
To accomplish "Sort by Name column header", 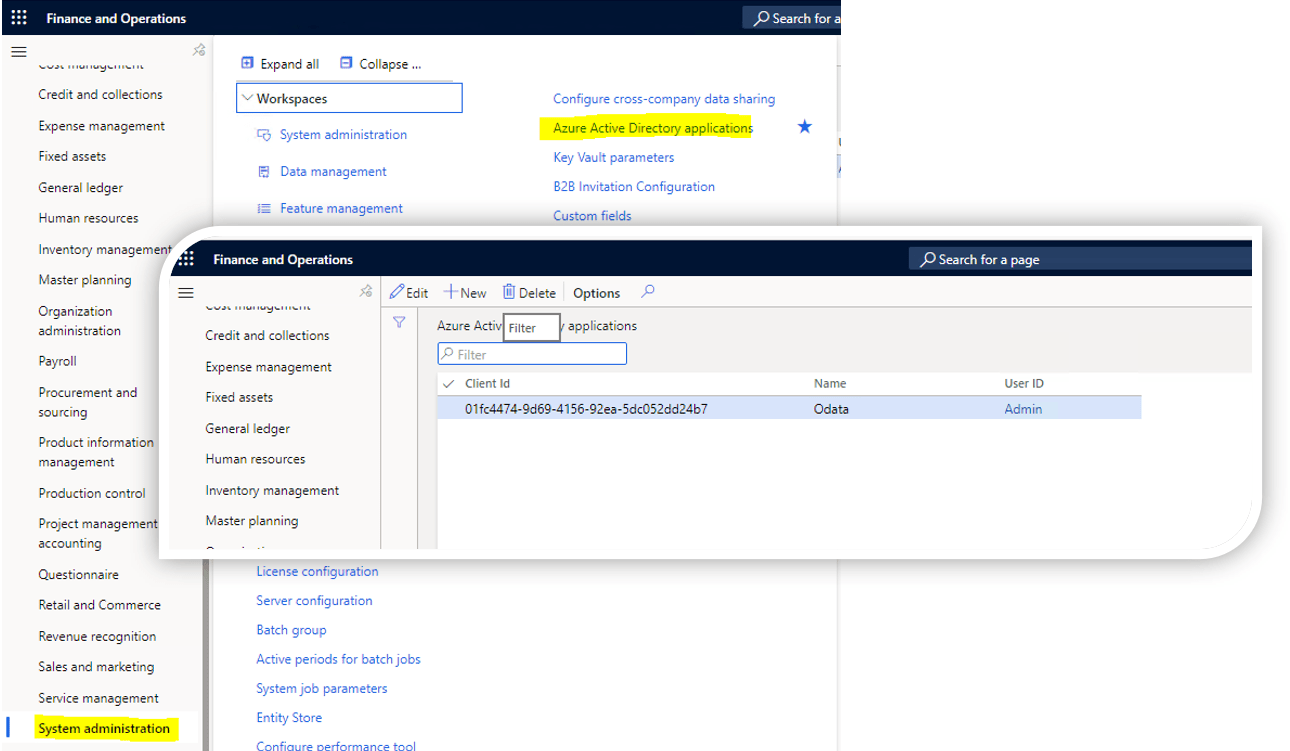I will (830, 383).
